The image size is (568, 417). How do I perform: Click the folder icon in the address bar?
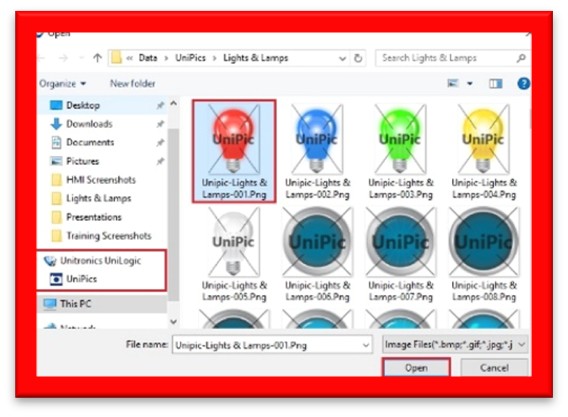116,58
